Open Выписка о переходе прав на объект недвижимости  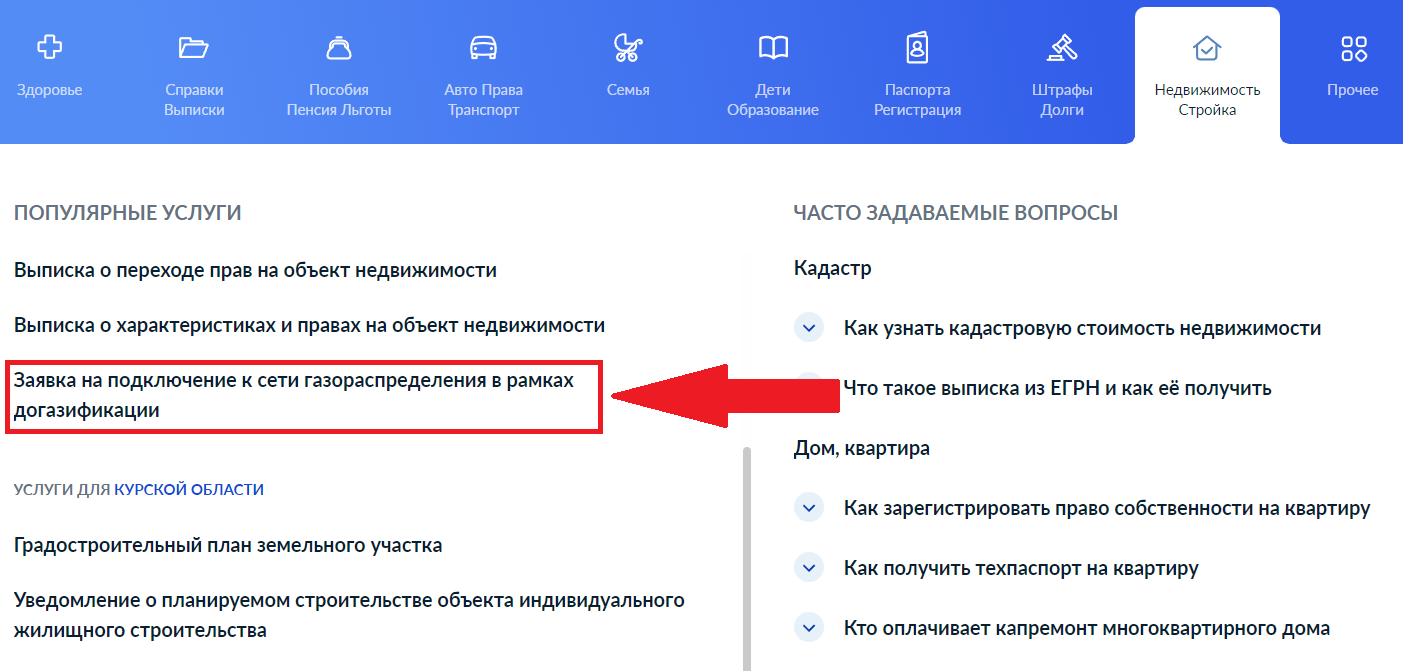tap(255, 270)
